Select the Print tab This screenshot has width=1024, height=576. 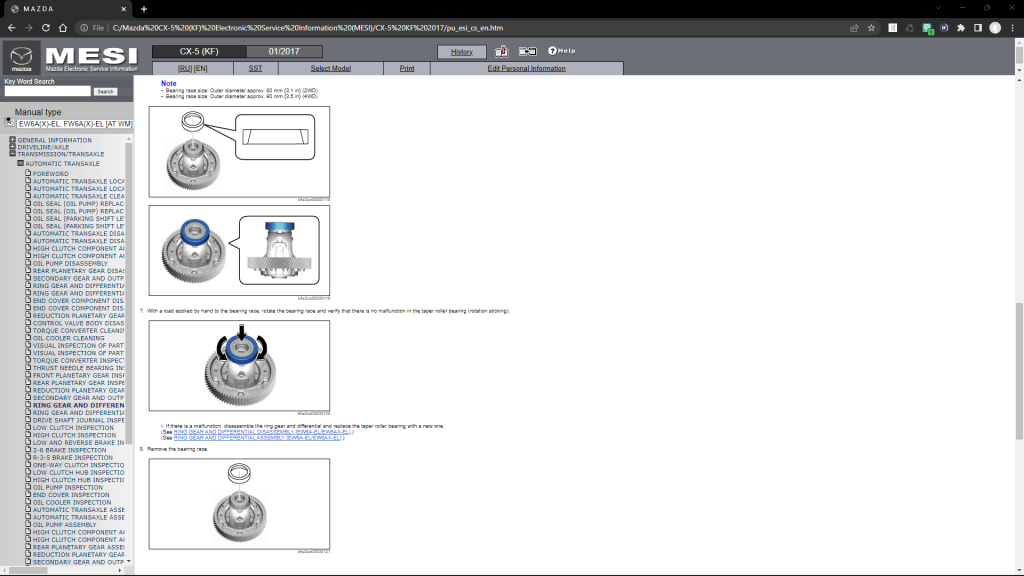coord(407,69)
